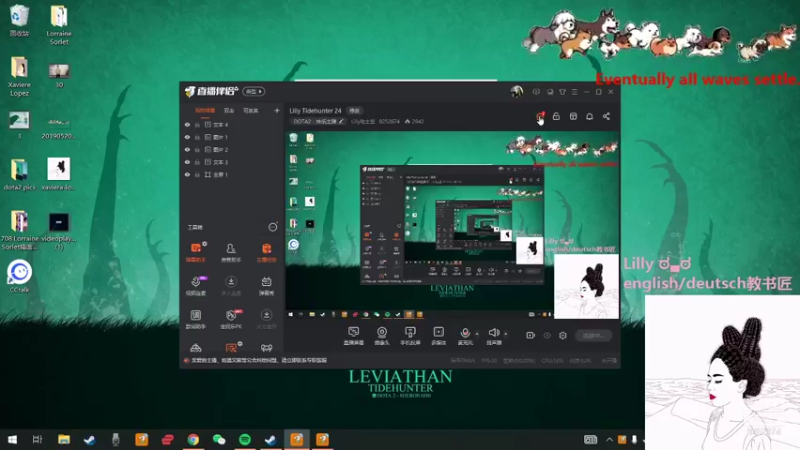This screenshot has height=450, width=800.
Task: Open the orange gift box tool
Action: pyautogui.click(x=266, y=252)
